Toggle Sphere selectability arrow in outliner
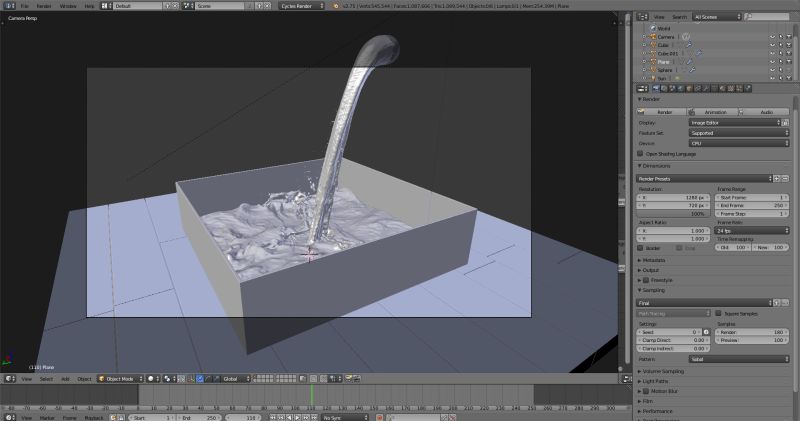The height and width of the screenshot is (421, 800). tap(781, 69)
